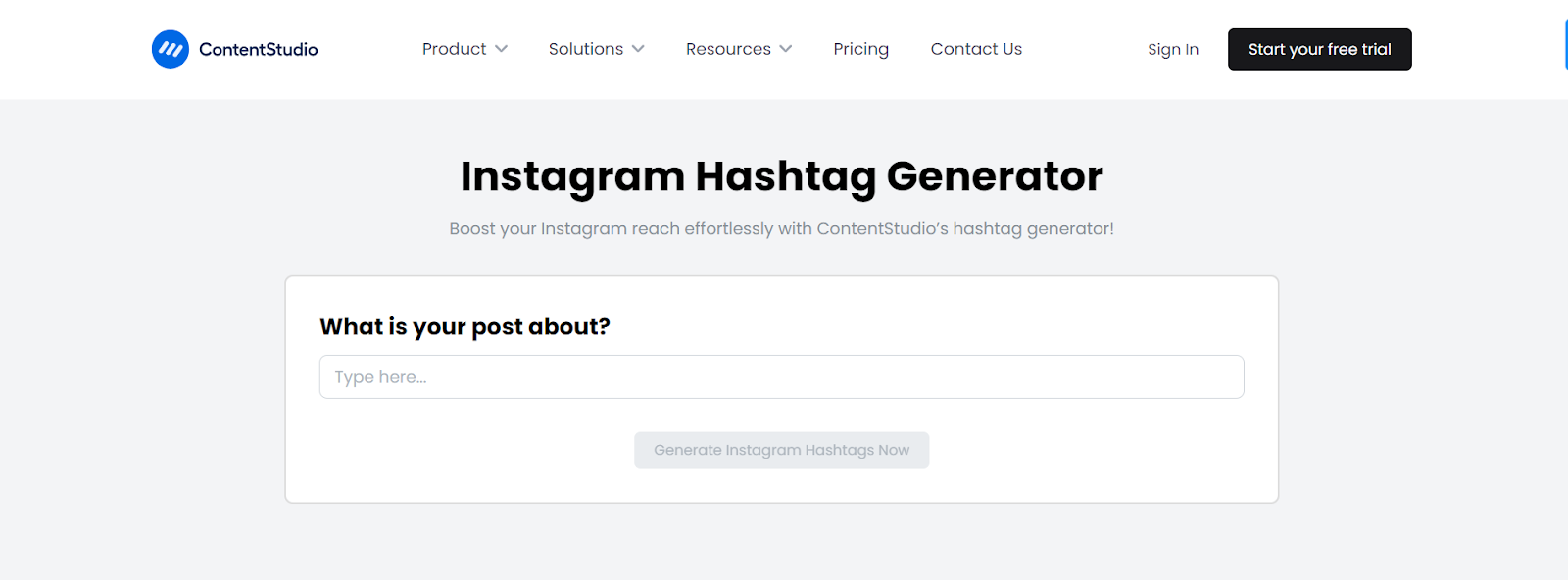The height and width of the screenshot is (580, 1568).
Task: Open the Solutions menu
Action: coord(586,49)
